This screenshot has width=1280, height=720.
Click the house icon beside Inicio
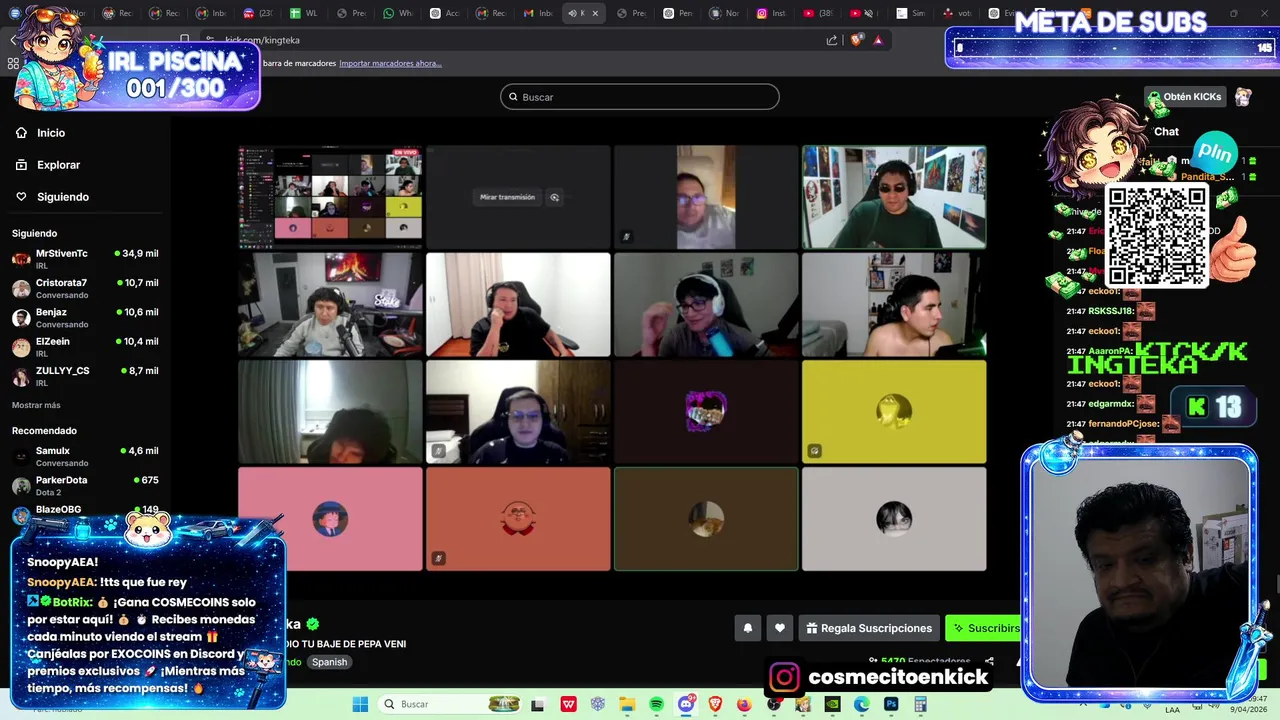pyautogui.click(x=21, y=133)
